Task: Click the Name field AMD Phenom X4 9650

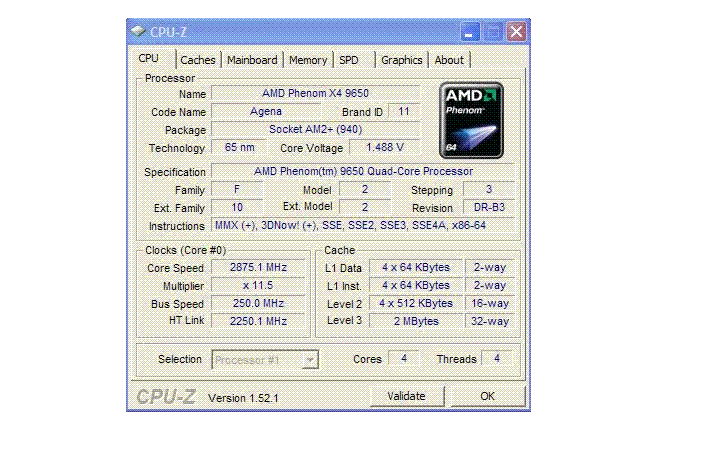Action: (x=315, y=93)
